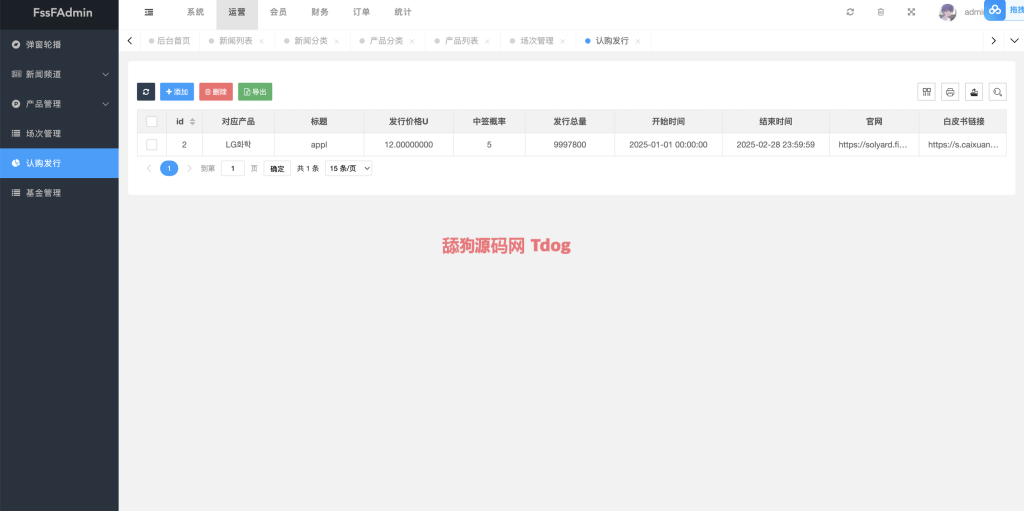The height and width of the screenshot is (511, 1024).
Task: Click the print table icon
Action: click(x=950, y=91)
